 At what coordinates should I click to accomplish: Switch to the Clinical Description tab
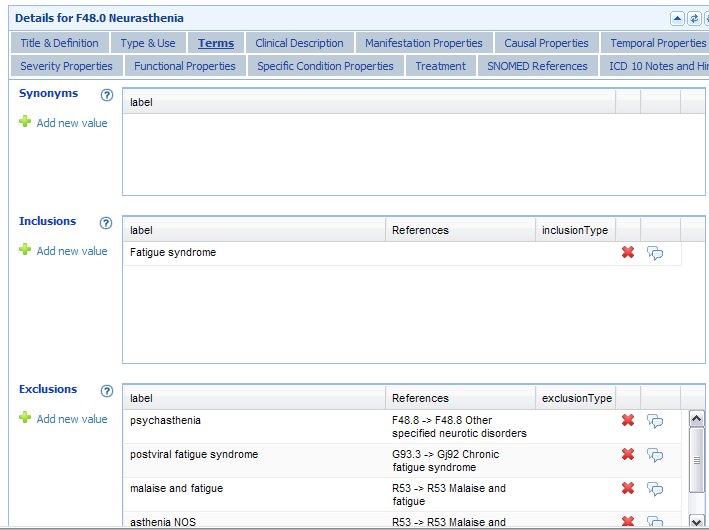299,43
